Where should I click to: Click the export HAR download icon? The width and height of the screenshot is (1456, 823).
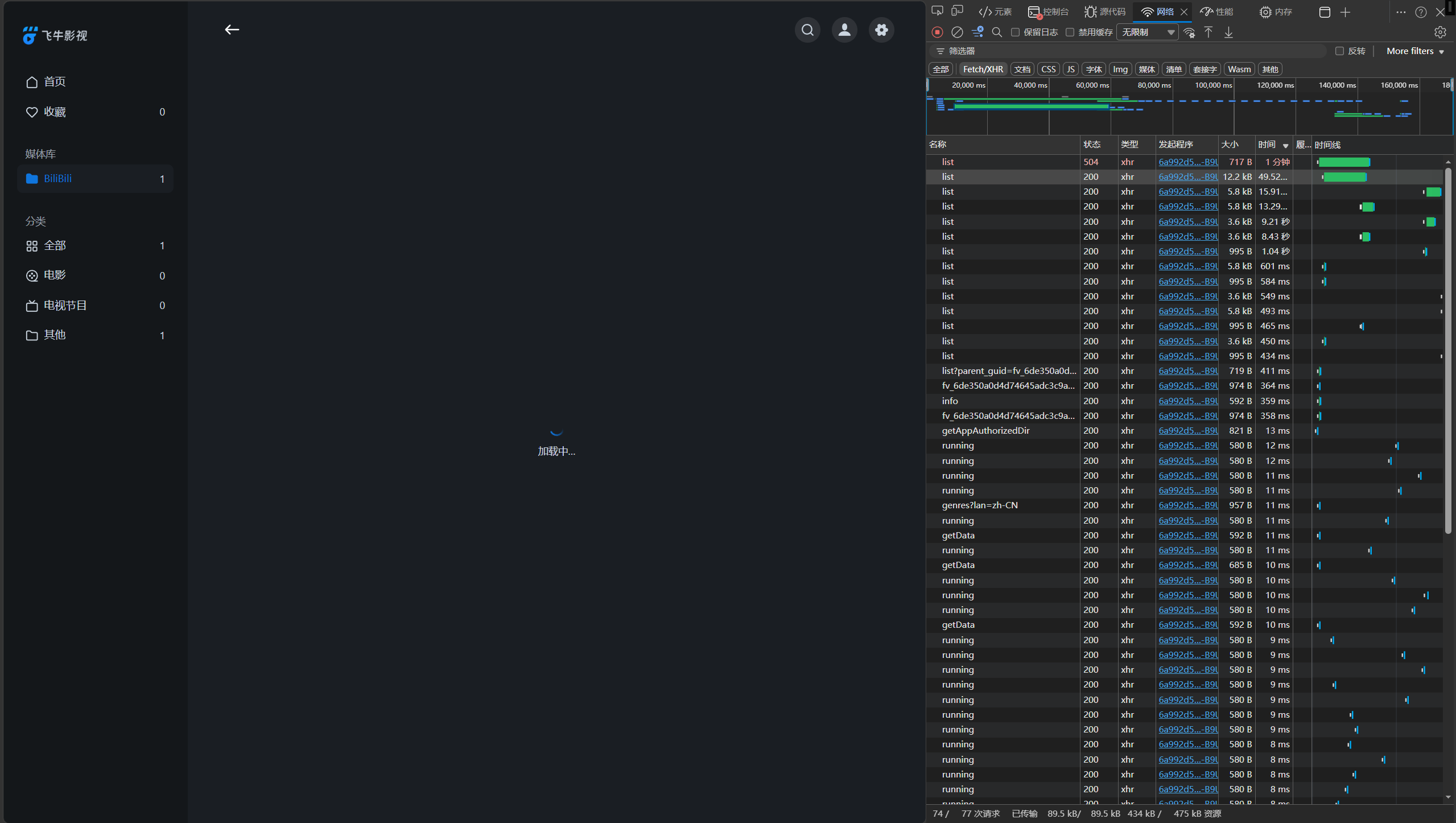point(1229,32)
